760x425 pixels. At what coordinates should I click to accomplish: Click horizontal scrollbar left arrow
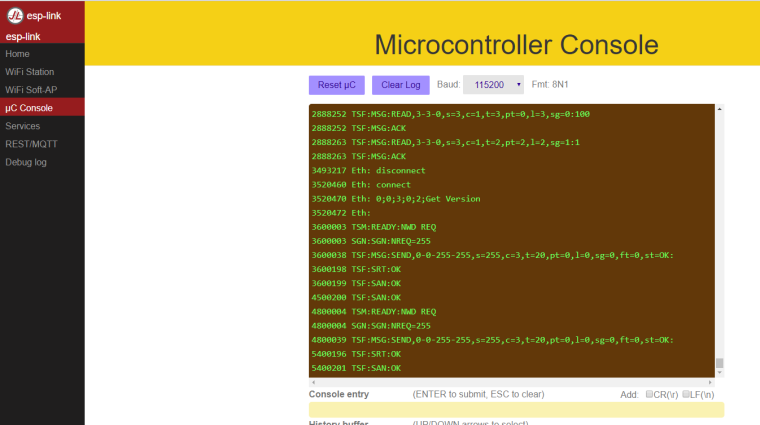click(313, 382)
